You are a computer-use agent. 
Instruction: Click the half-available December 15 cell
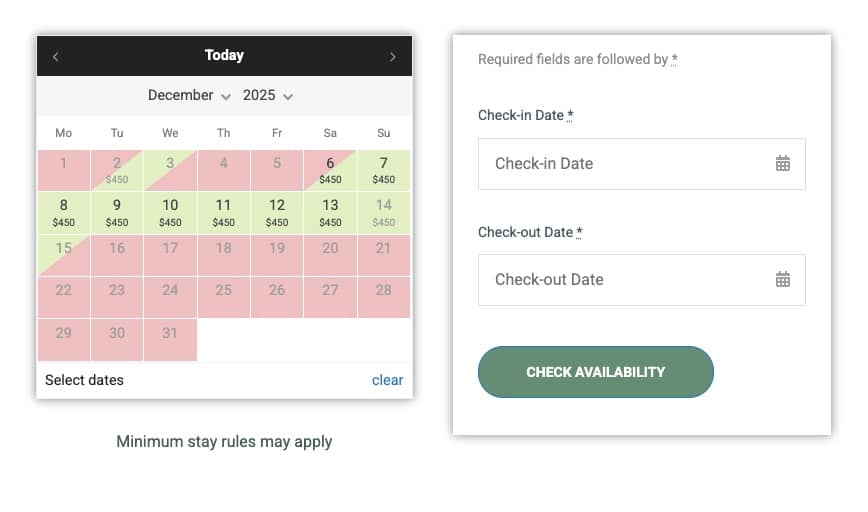tap(64, 255)
